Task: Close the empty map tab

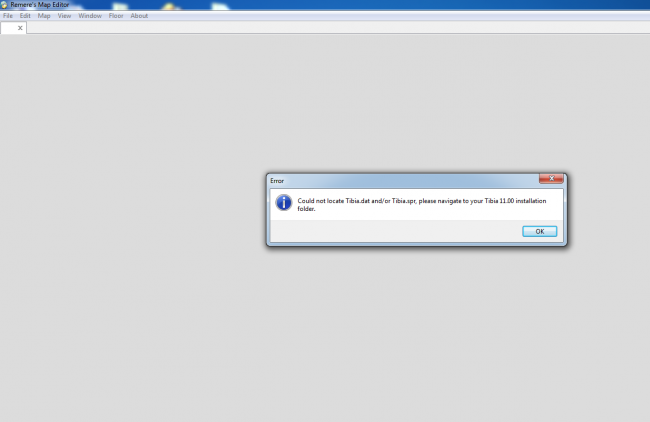Action: tap(20, 28)
